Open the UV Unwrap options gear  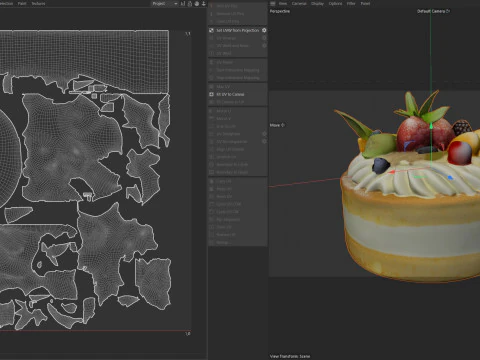[264, 38]
